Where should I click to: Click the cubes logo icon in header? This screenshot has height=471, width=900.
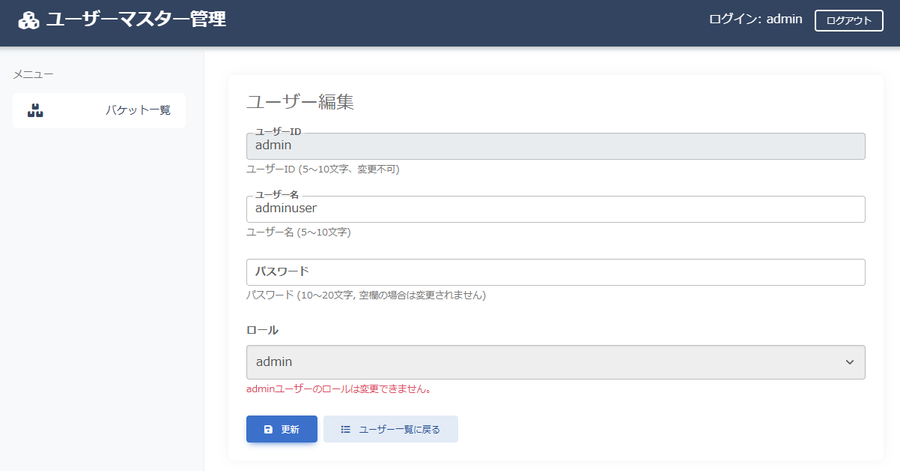29,20
